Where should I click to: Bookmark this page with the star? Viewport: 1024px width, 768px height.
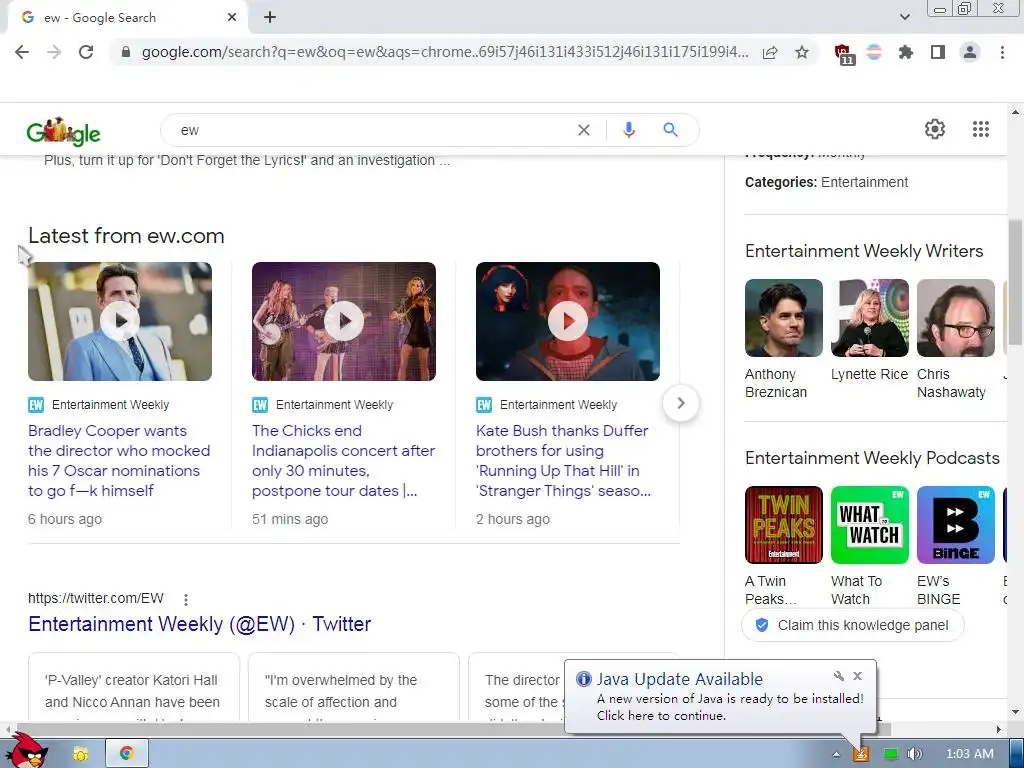[x=802, y=52]
